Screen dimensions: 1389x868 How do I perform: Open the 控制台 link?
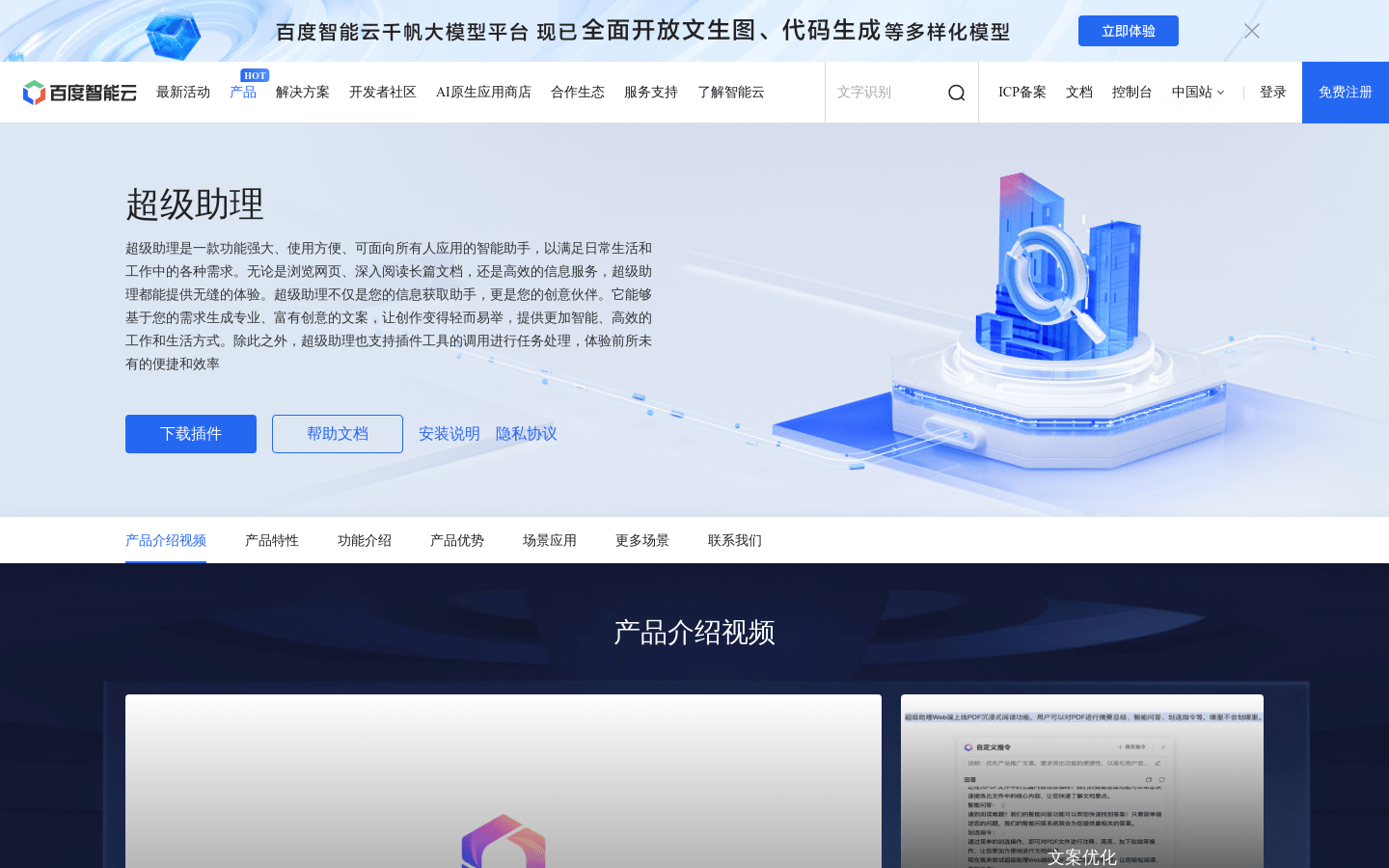click(1131, 93)
